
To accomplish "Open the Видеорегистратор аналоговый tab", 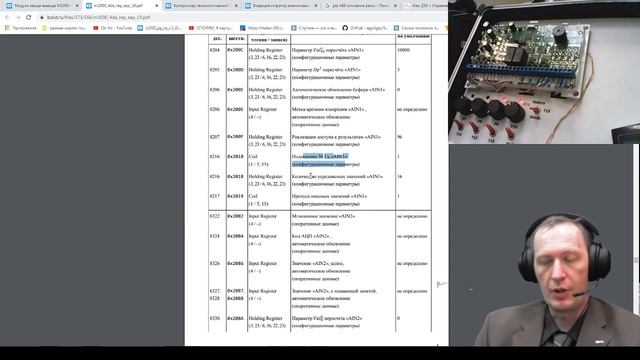I will click(280, 6).
